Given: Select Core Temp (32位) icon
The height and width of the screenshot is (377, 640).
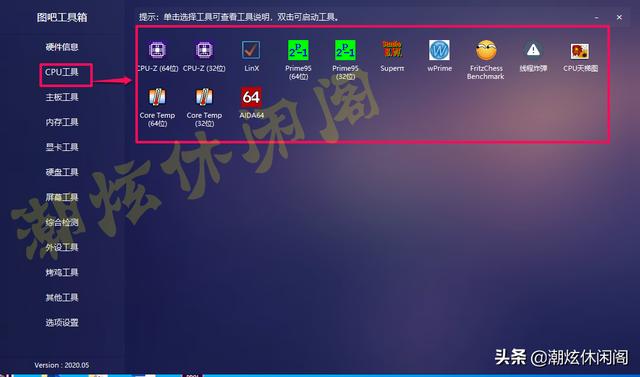Looking at the screenshot, I should [204, 98].
